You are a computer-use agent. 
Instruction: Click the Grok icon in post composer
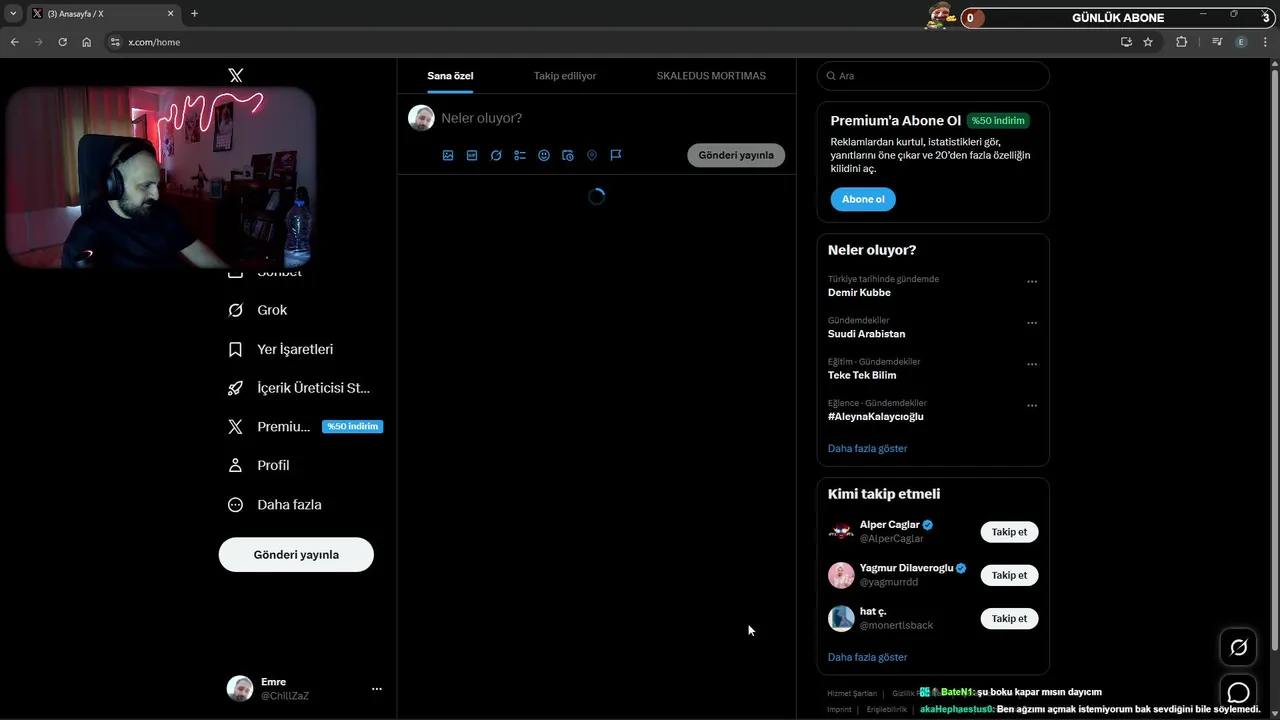click(x=496, y=155)
